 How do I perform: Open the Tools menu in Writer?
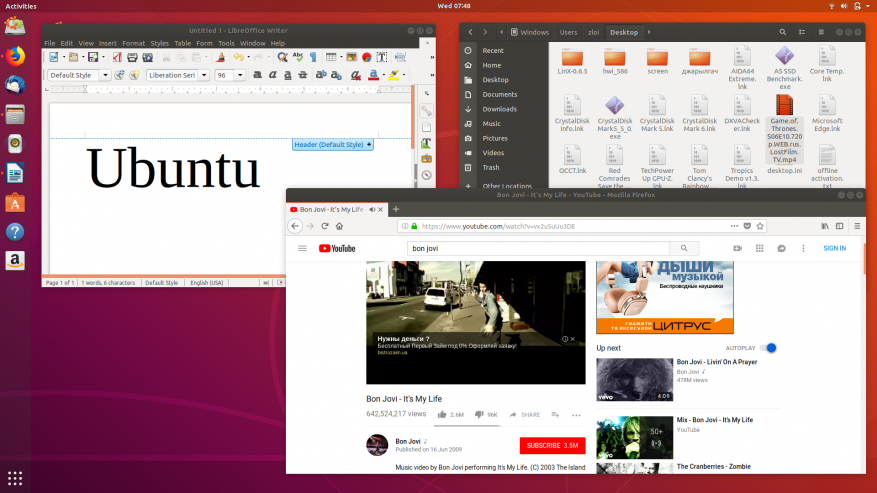226,43
